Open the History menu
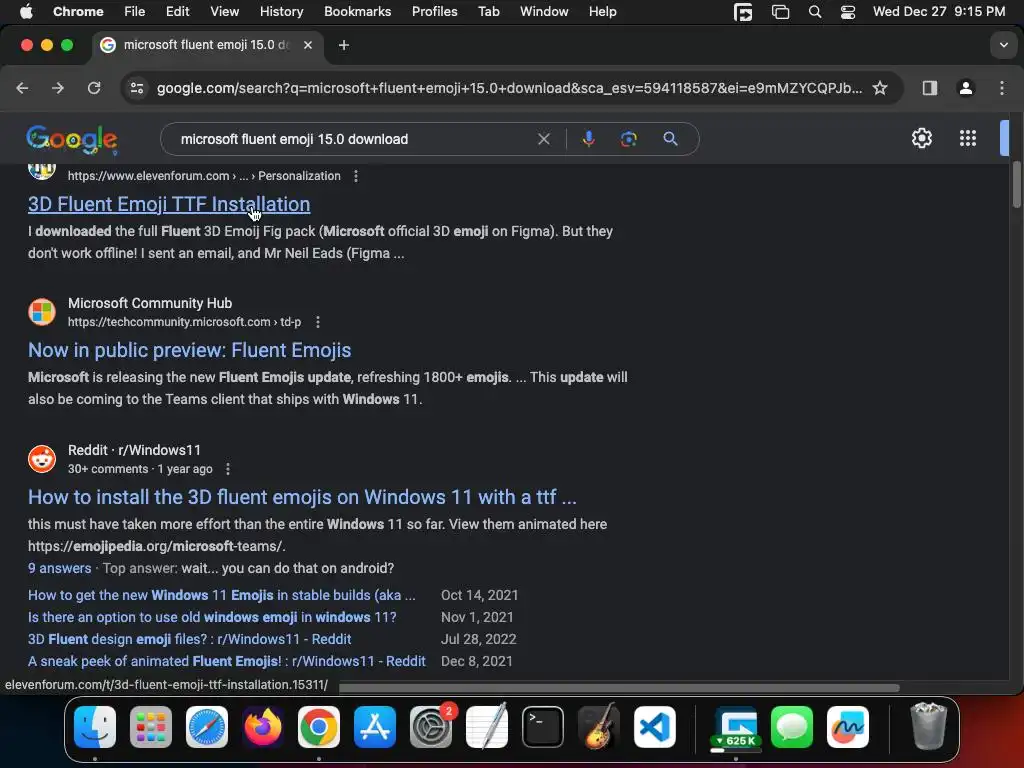The width and height of the screenshot is (1024, 768). click(x=281, y=12)
